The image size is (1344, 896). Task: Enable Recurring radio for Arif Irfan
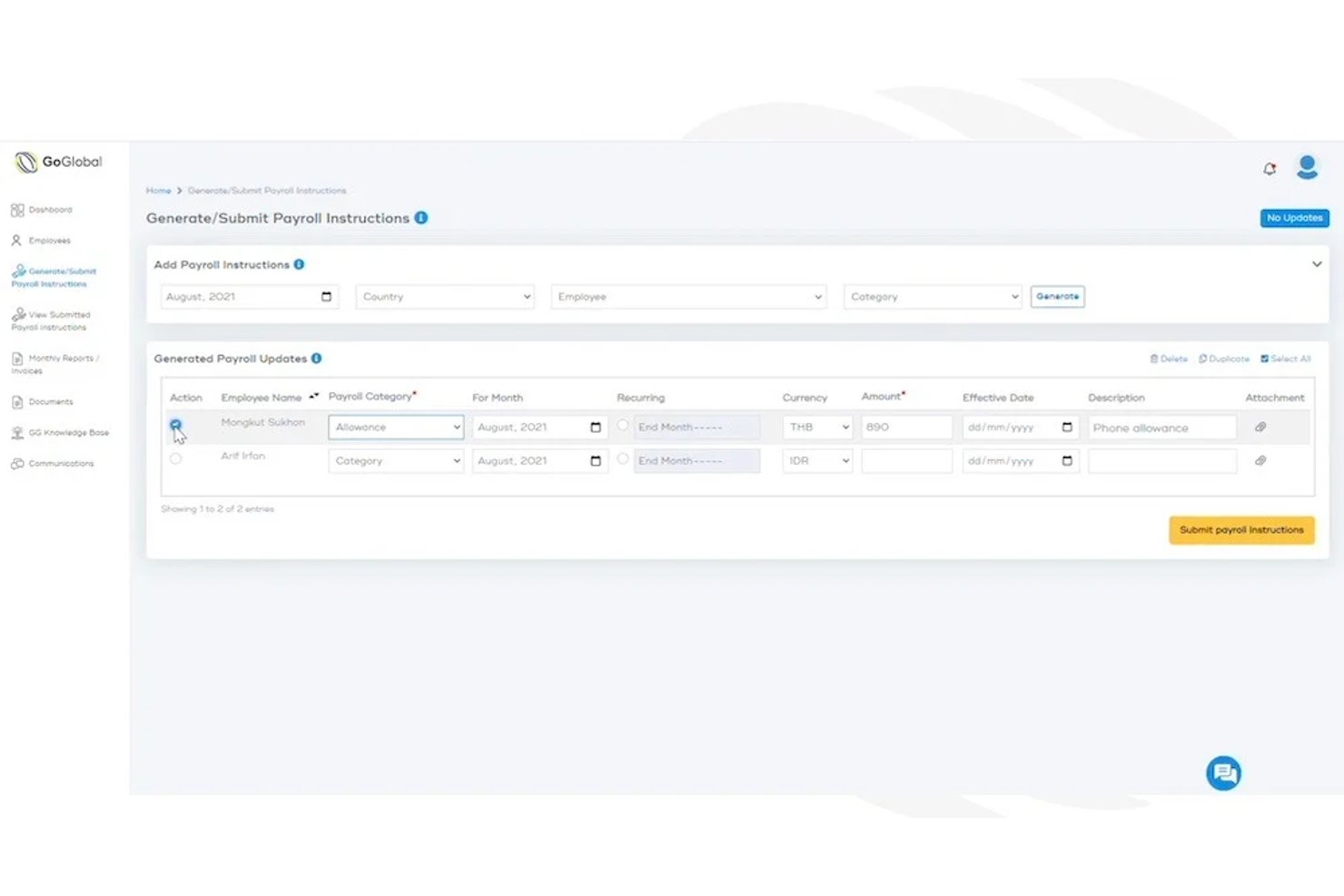click(x=623, y=458)
